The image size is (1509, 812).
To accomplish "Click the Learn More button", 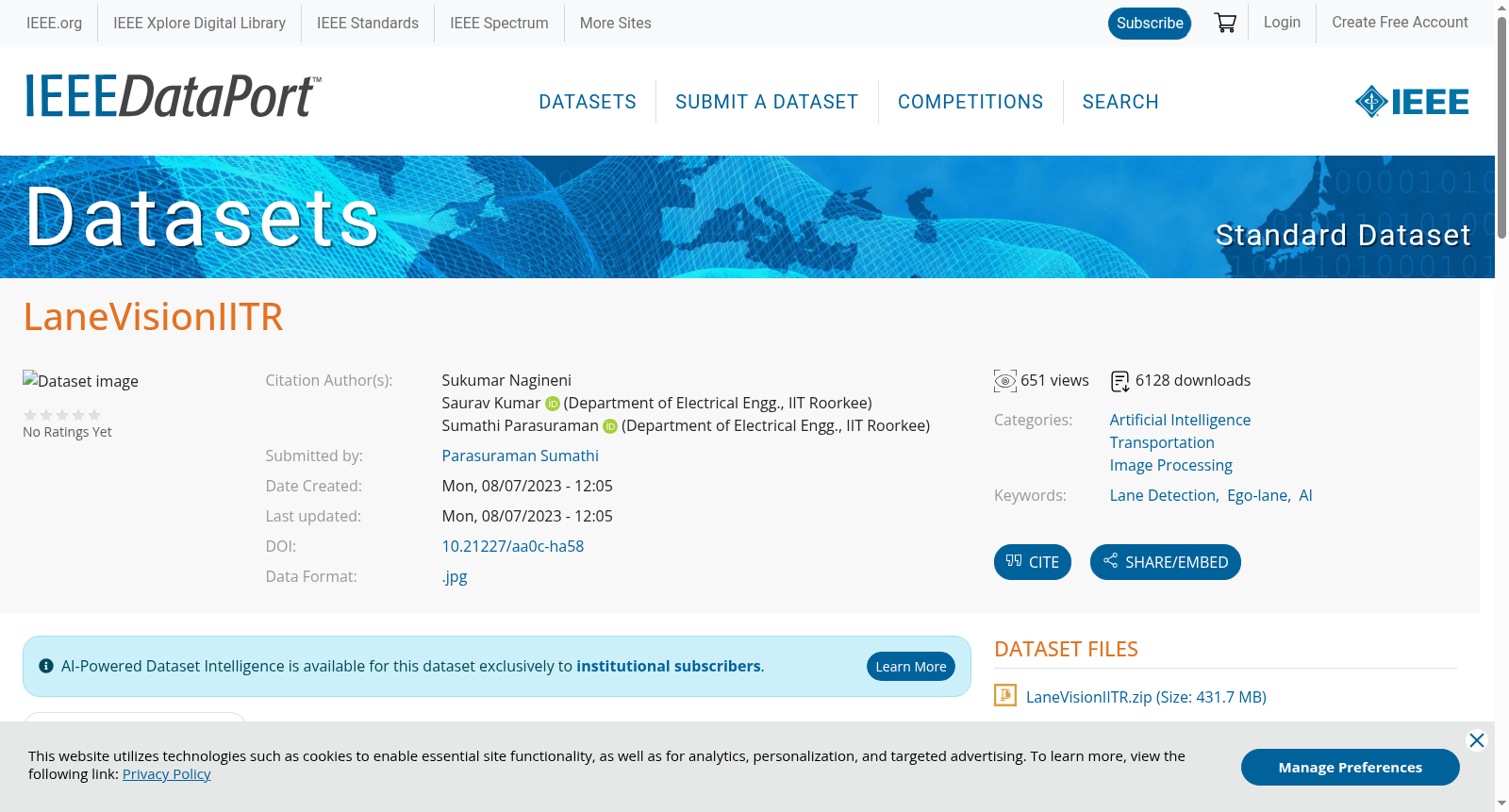I will click(911, 667).
